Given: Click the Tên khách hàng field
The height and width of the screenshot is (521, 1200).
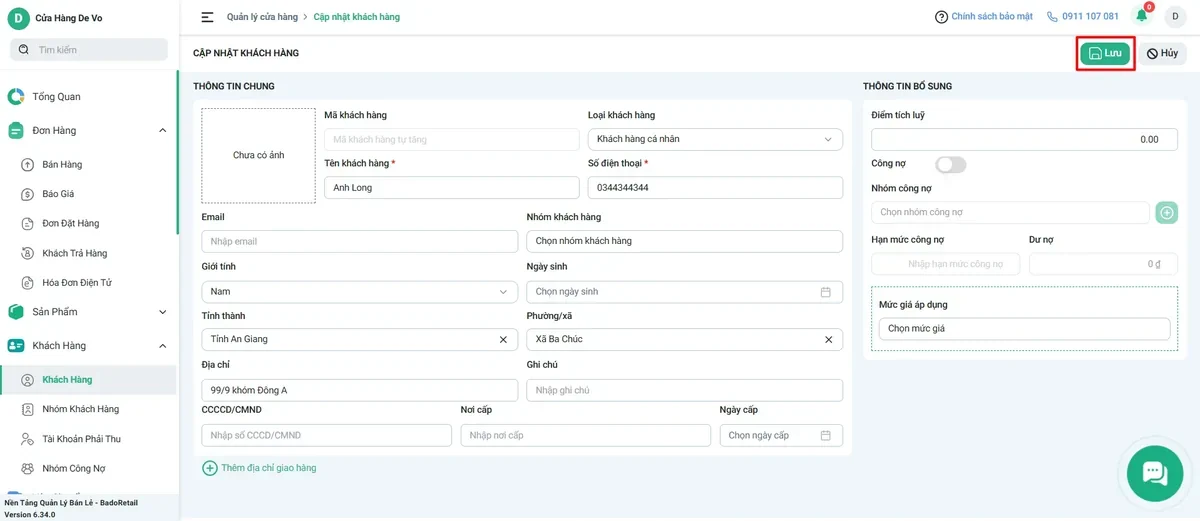Looking at the screenshot, I should (452, 188).
